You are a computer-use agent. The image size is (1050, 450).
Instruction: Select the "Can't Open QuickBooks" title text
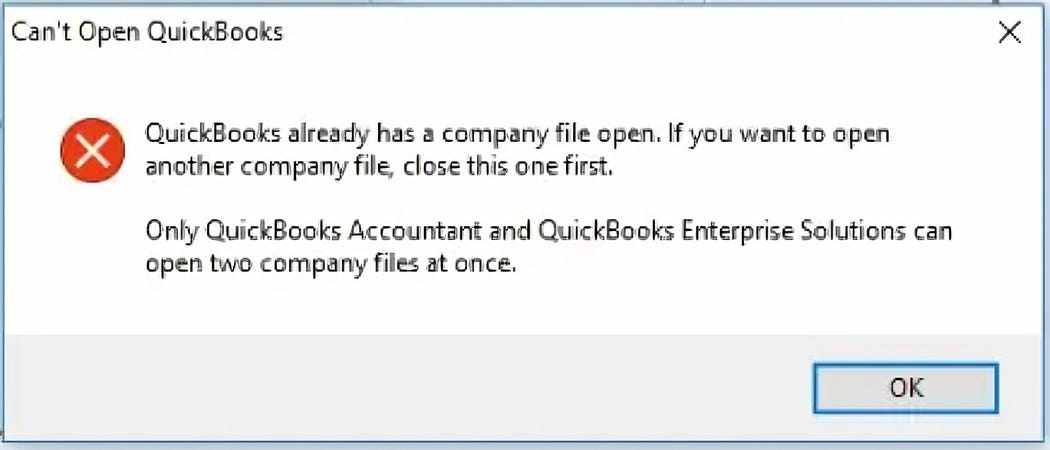(x=147, y=32)
